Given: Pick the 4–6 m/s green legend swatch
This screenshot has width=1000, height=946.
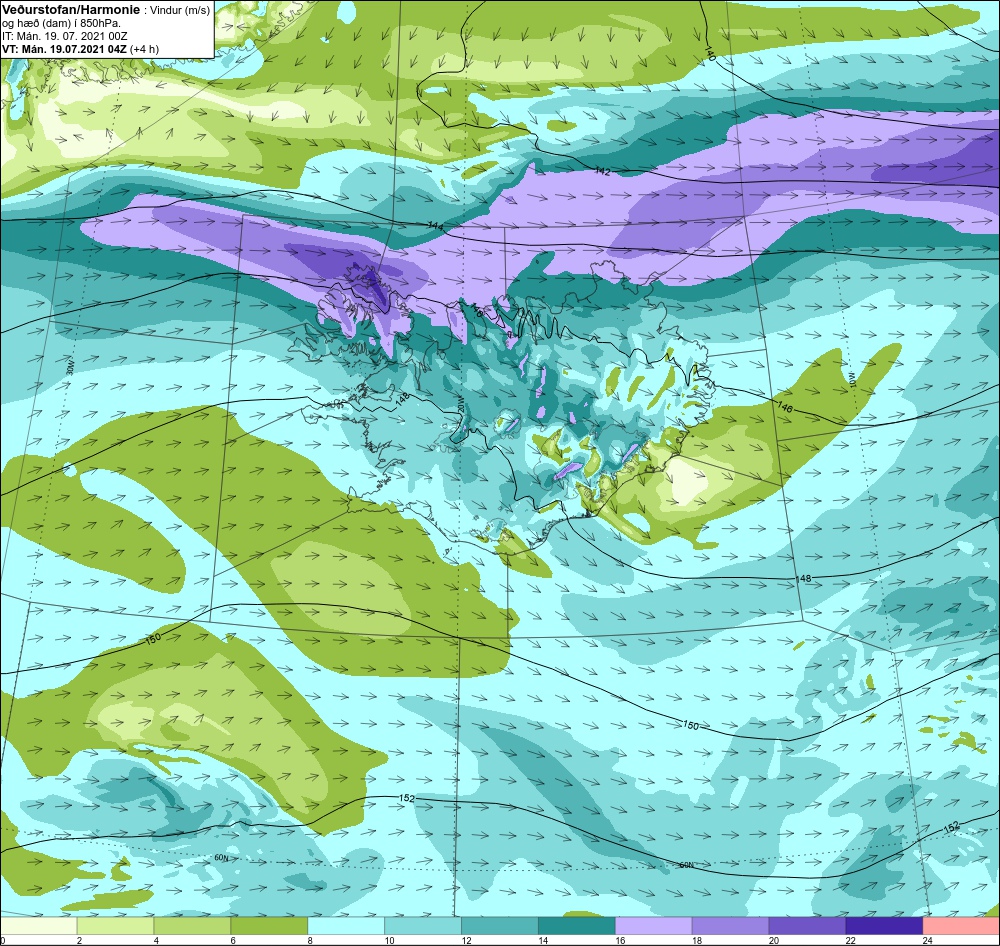Looking at the screenshot, I should (193, 926).
